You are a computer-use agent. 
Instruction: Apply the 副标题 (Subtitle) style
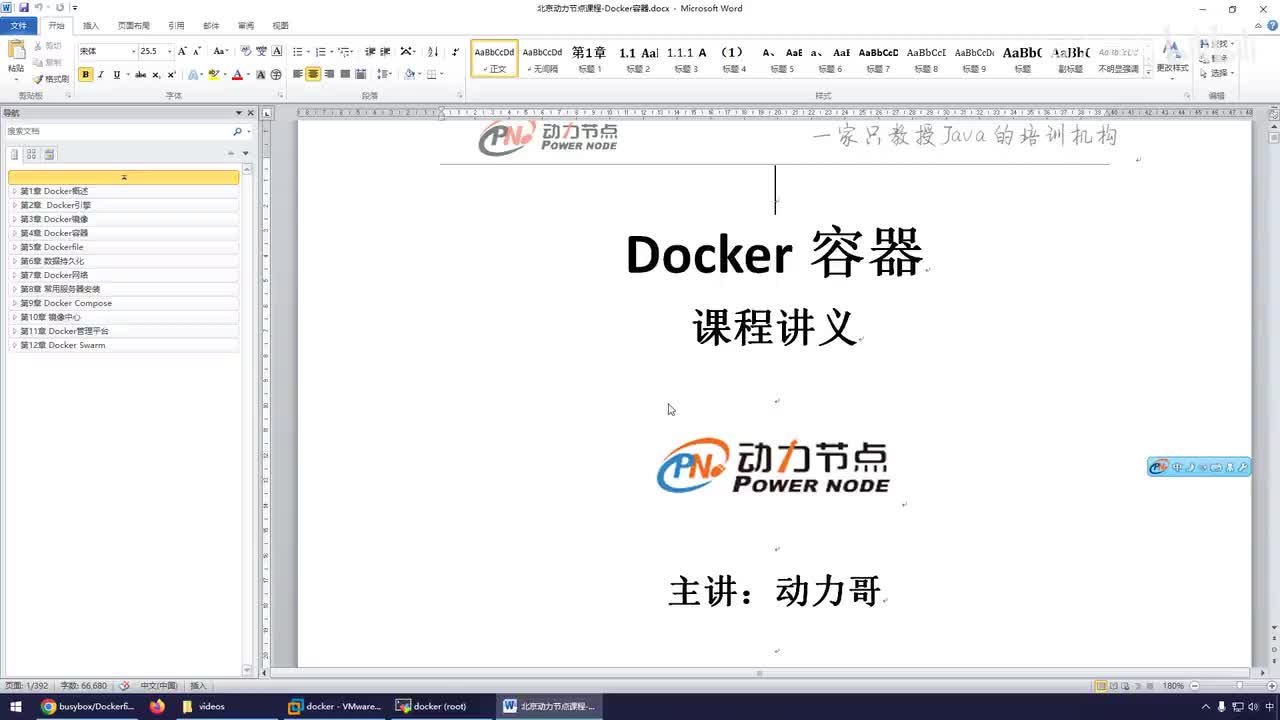[1070, 58]
